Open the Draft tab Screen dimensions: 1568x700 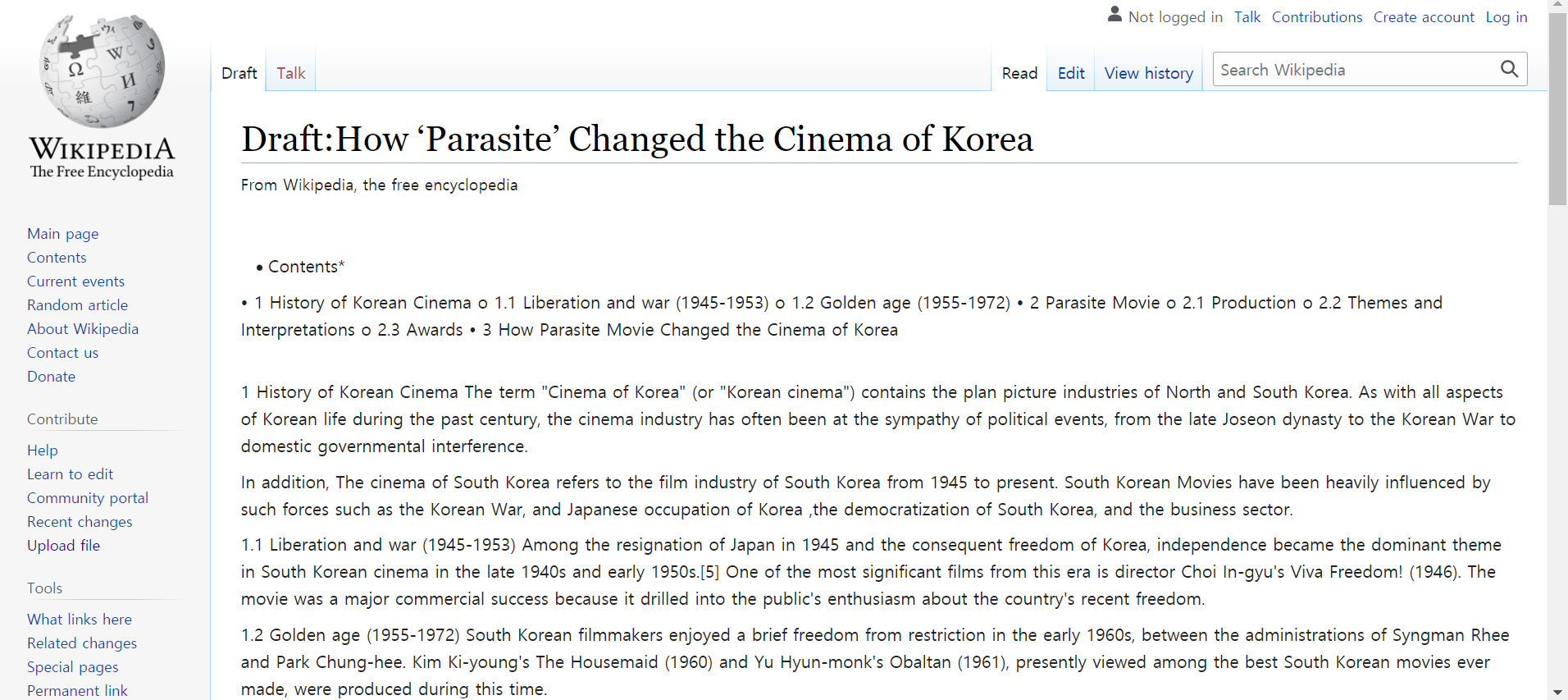tap(239, 73)
